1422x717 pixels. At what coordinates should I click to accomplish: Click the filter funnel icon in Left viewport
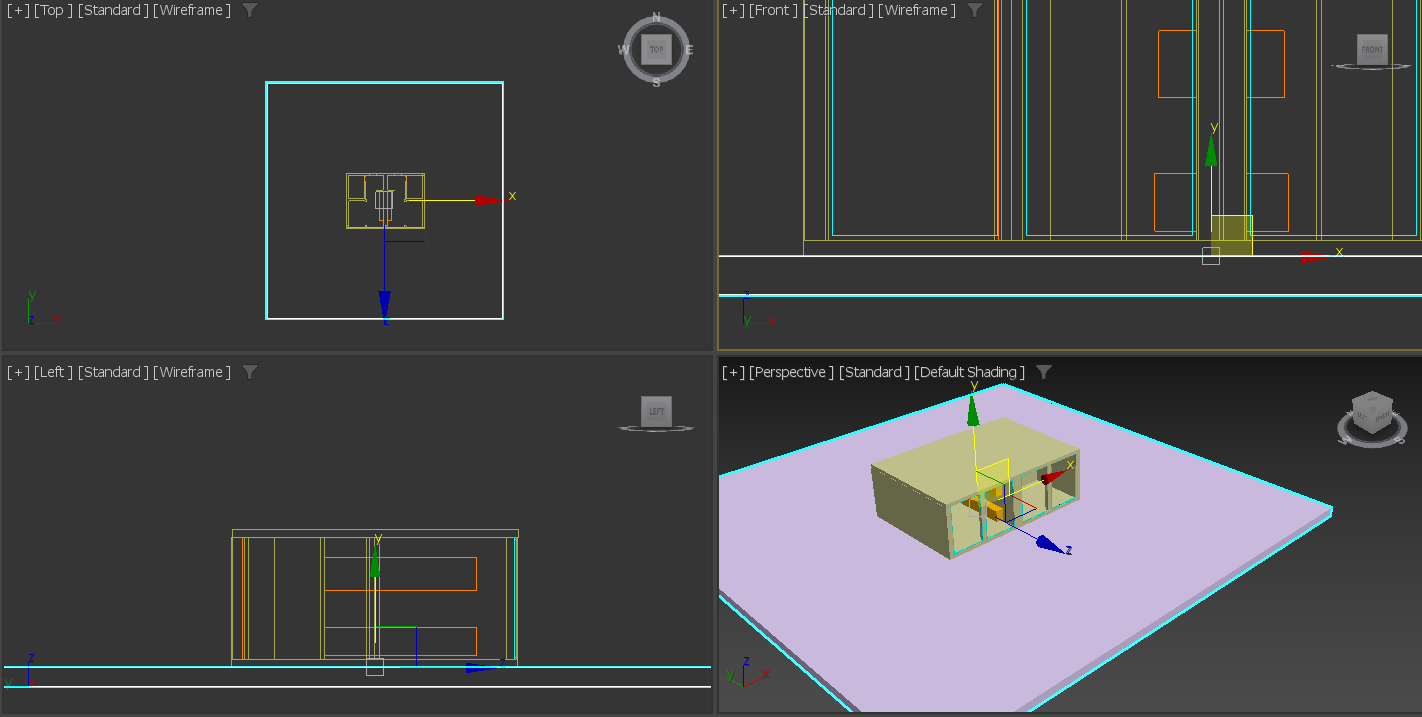pos(250,372)
